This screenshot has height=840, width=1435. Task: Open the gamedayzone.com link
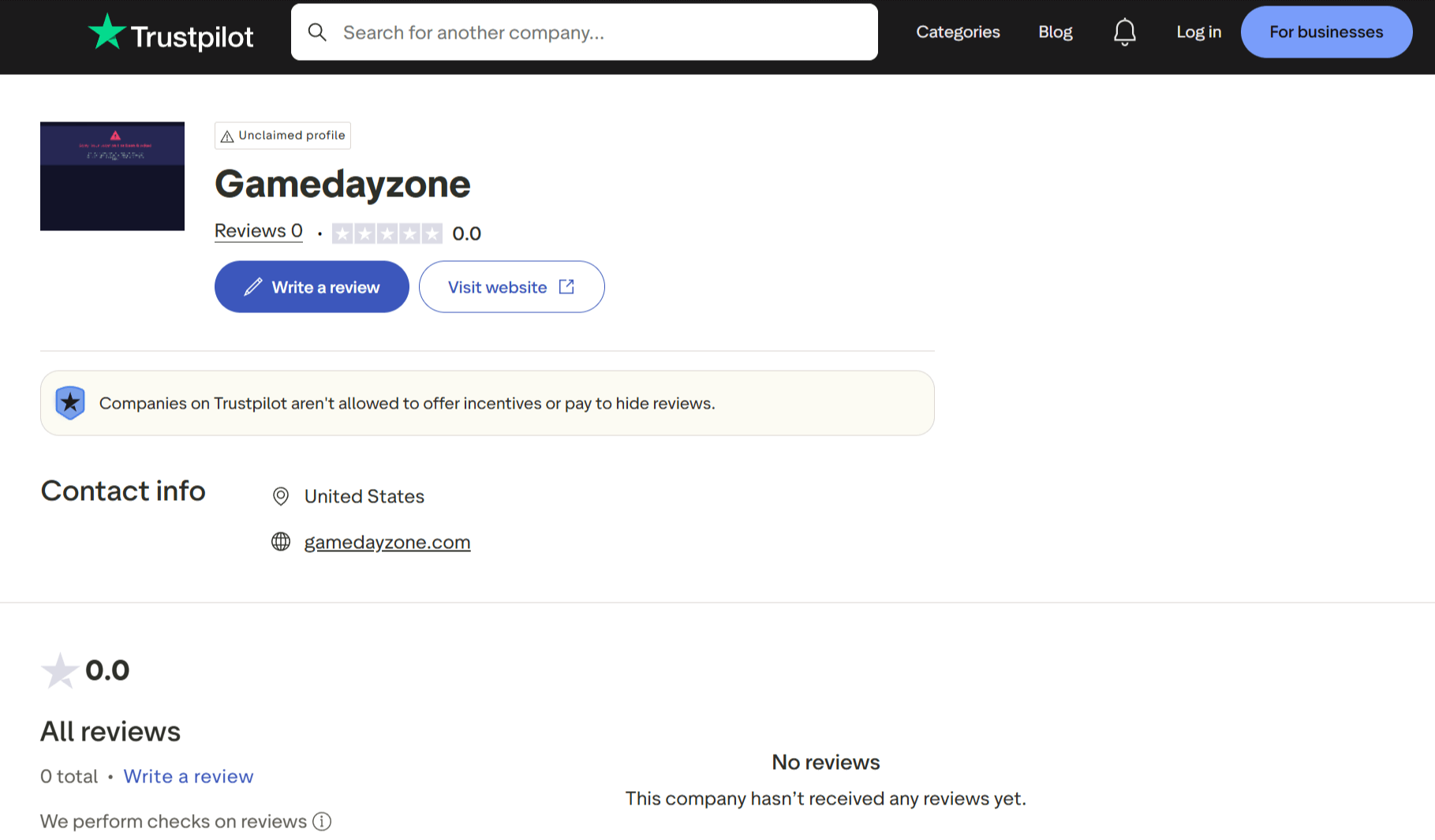[387, 542]
